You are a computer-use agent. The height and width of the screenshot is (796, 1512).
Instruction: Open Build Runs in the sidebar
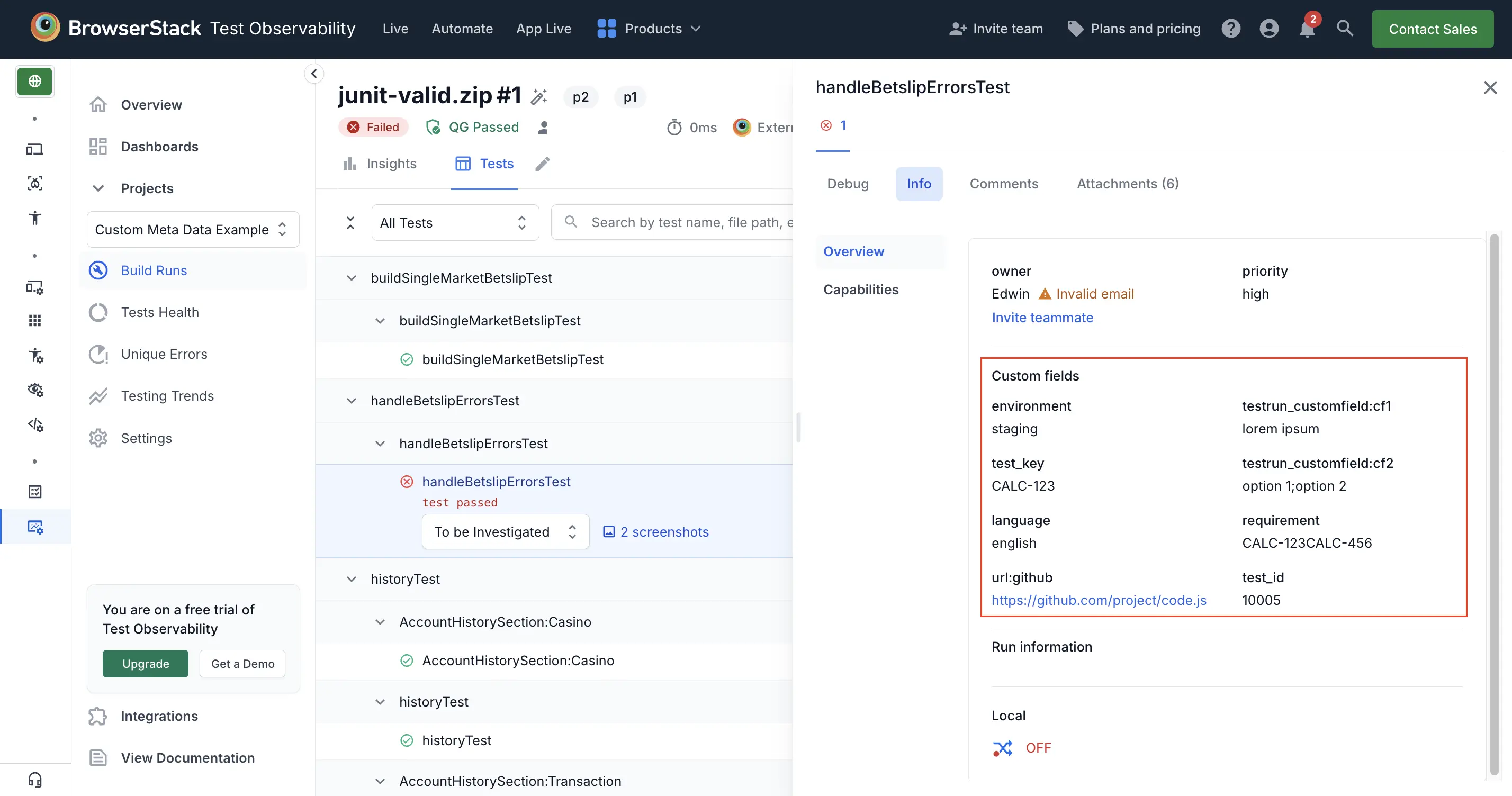193,270
